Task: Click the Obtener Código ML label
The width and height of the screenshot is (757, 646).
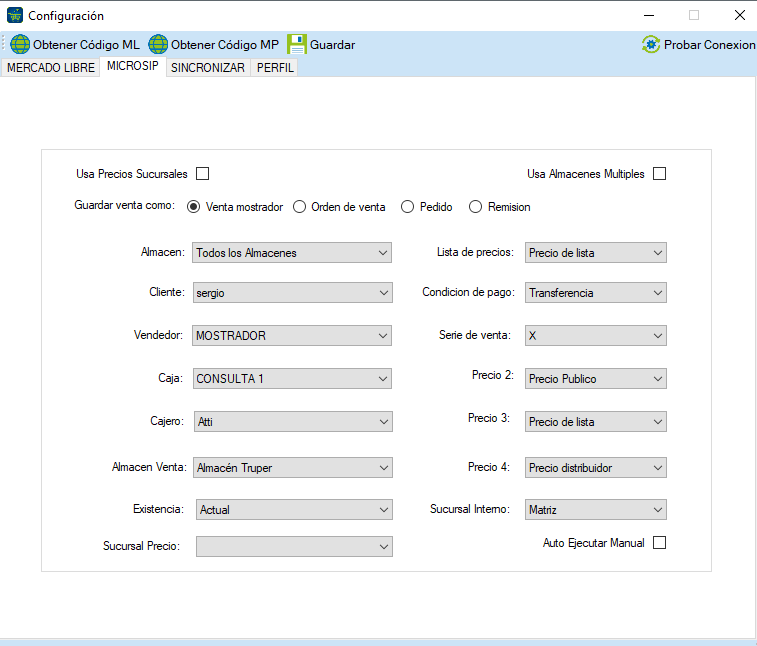Action: click(x=86, y=45)
